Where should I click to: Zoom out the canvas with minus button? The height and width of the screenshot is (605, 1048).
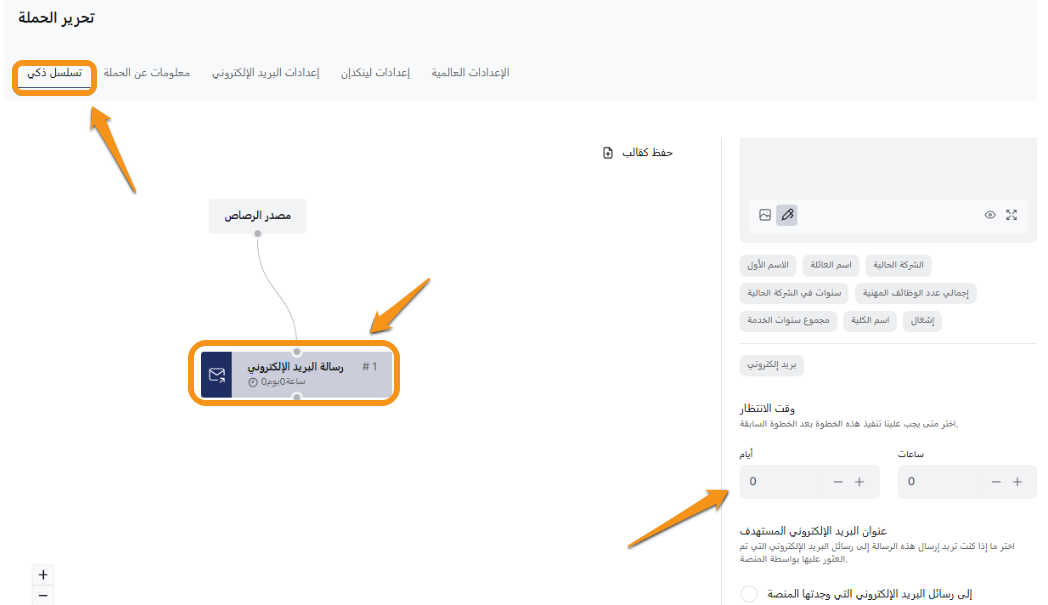tap(42, 596)
